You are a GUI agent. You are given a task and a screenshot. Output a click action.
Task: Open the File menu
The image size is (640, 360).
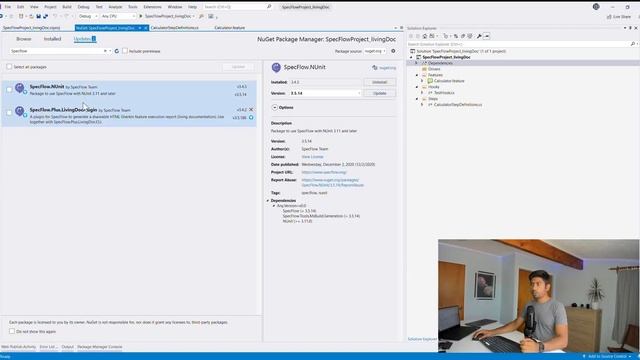[8, 7]
